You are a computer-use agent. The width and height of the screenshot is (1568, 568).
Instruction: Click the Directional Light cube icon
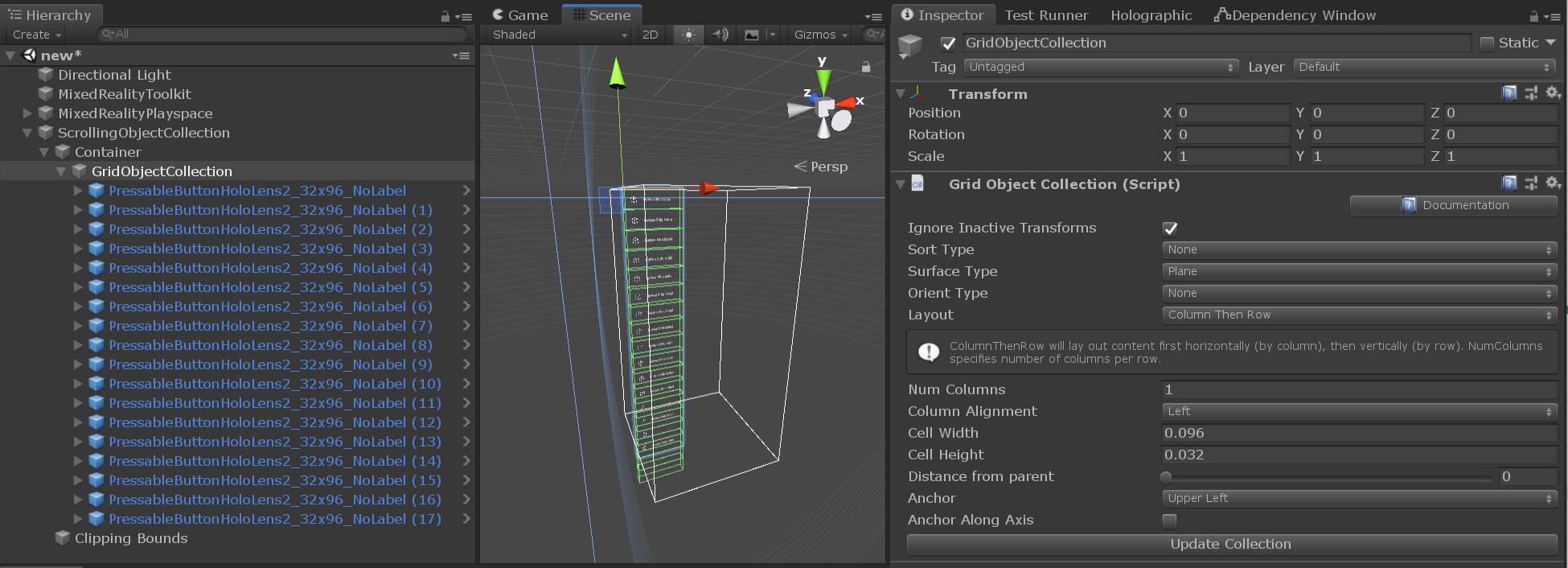pos(46,75)
